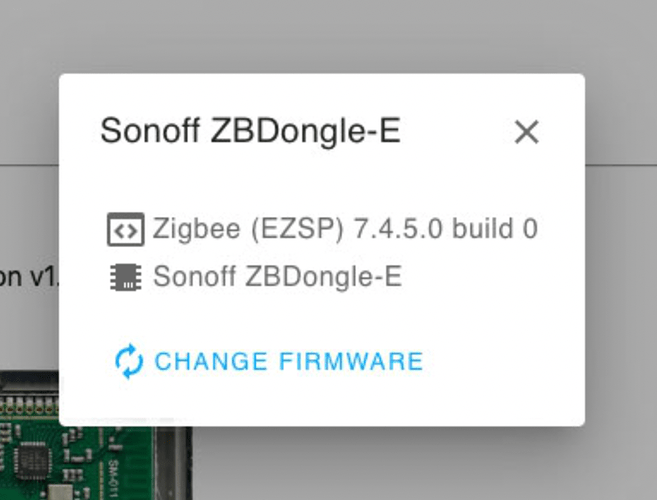Click the circular refresh arrows icon
Viewport: 657px width, 500px height.
click(x=129, y=361)
